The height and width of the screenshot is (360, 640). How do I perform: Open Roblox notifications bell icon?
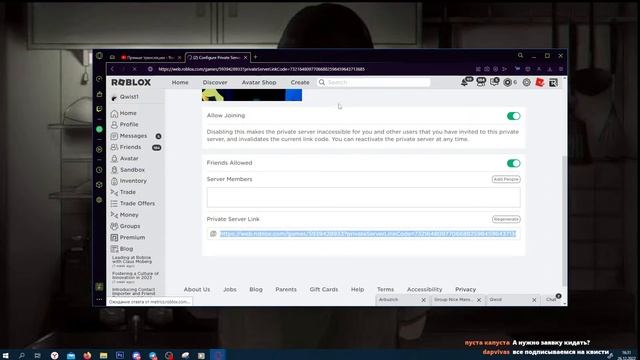[464, 82]
